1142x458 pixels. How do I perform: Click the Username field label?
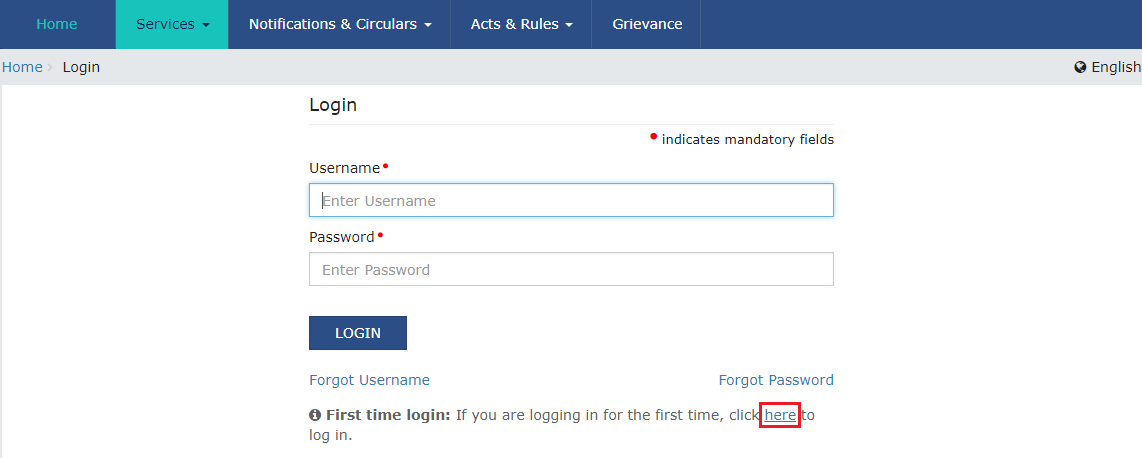pos(344,168)
